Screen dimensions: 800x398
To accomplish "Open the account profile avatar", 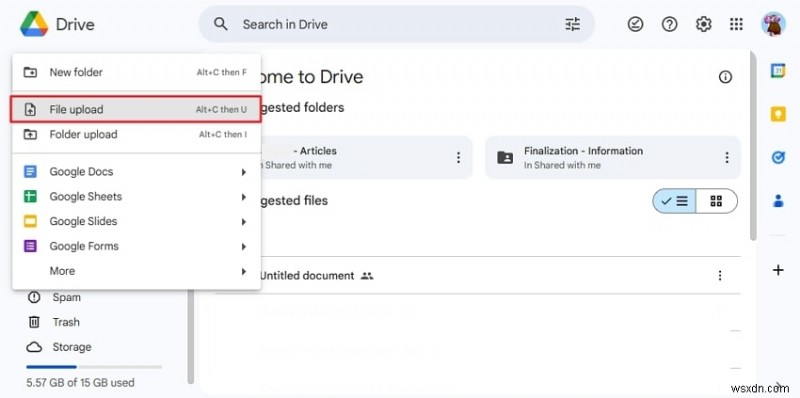I will pos(773,24).
